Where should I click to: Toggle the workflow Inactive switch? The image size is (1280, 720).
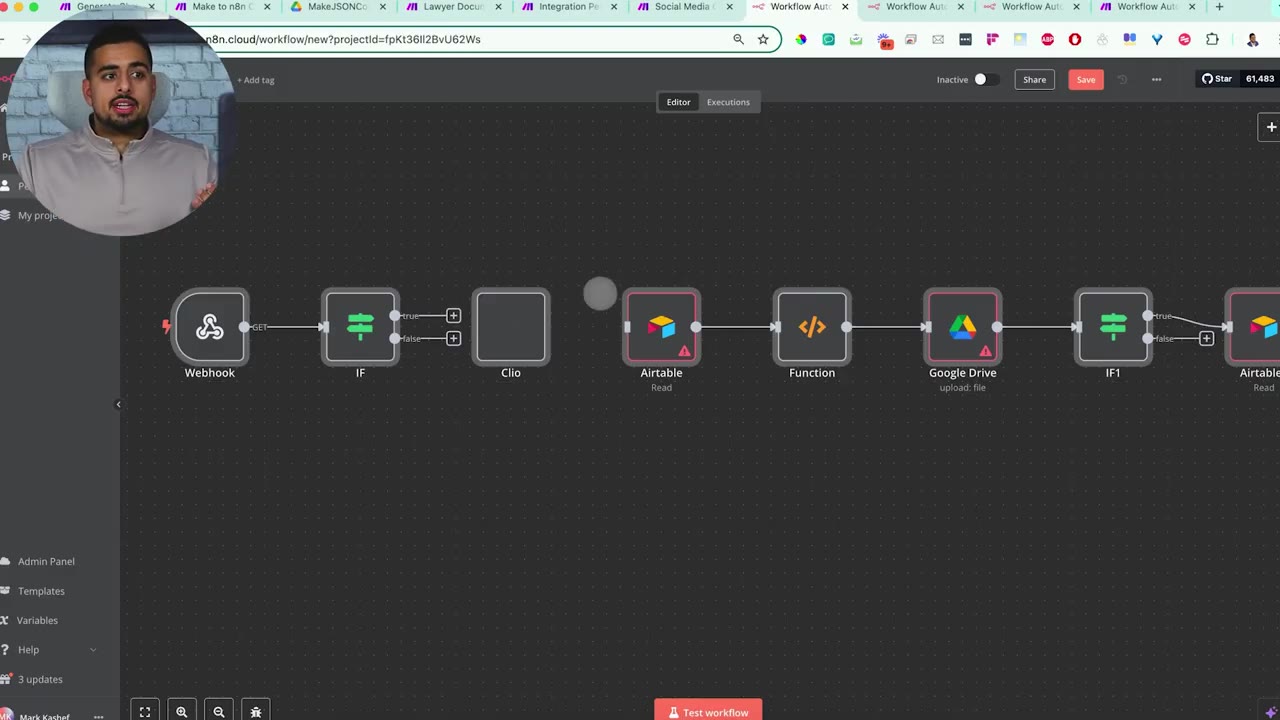pyautogui.click(x=985, y=79)
